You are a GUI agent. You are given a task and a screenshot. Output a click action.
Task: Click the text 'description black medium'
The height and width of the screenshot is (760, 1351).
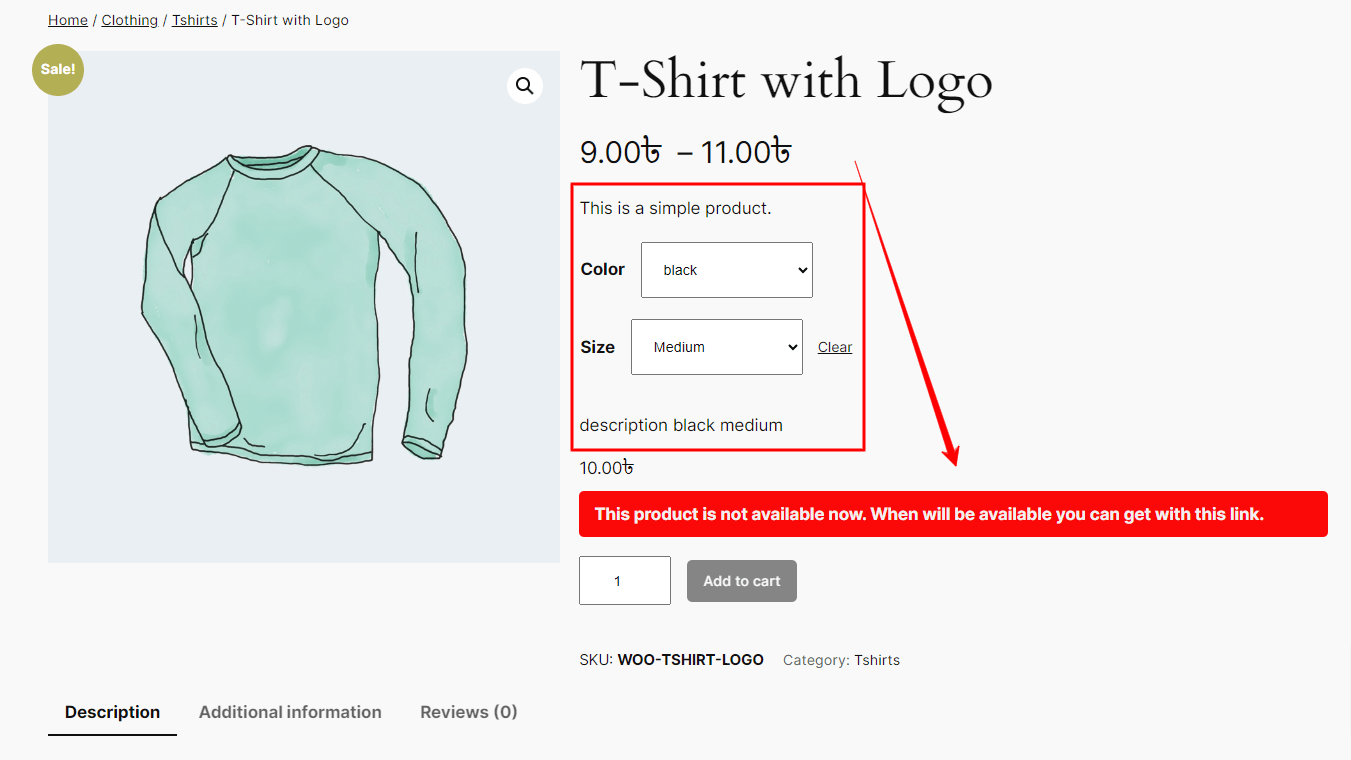click(681, 425)
